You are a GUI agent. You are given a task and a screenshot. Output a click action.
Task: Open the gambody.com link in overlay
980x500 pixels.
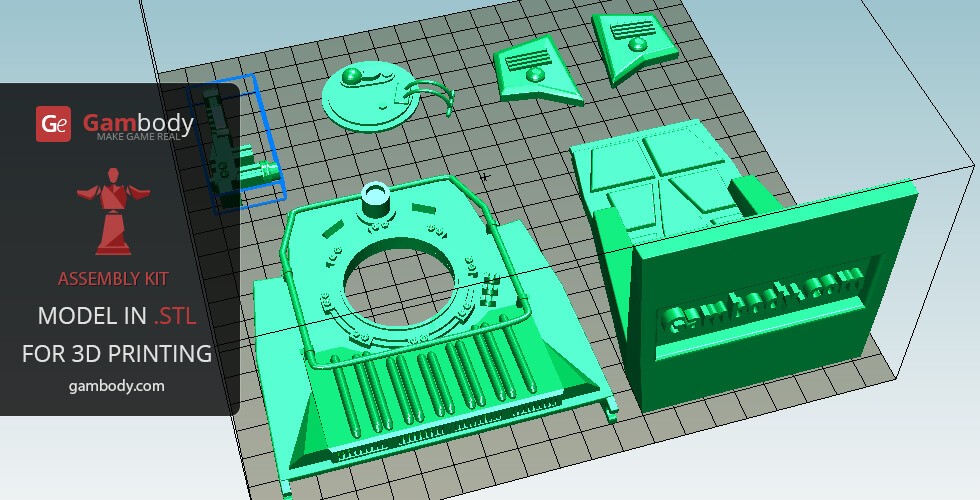pos(117,385)
